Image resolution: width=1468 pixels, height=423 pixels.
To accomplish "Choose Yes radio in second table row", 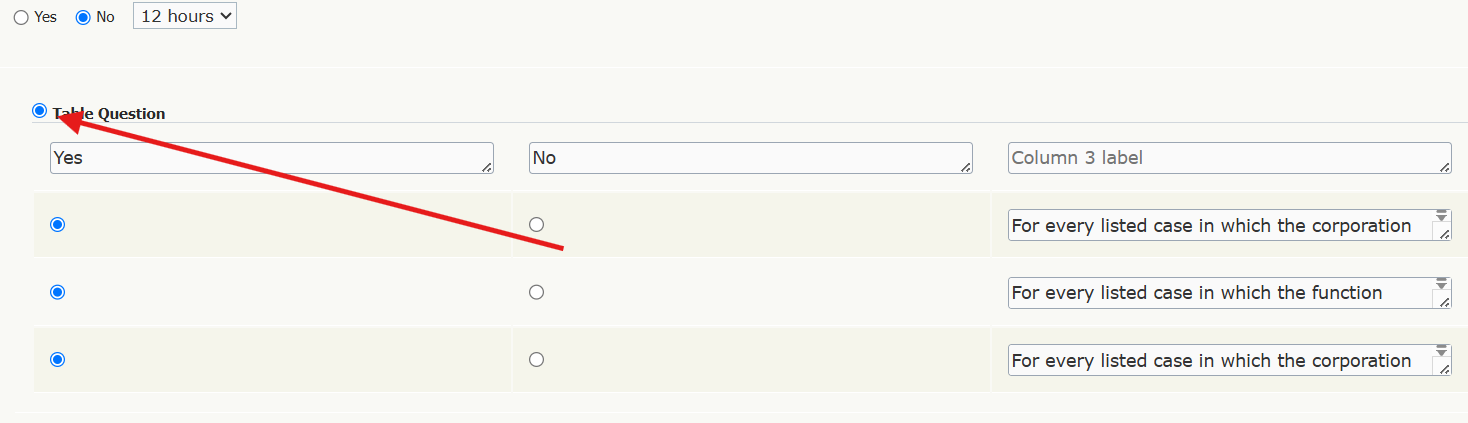I will [x=58, y=292].
